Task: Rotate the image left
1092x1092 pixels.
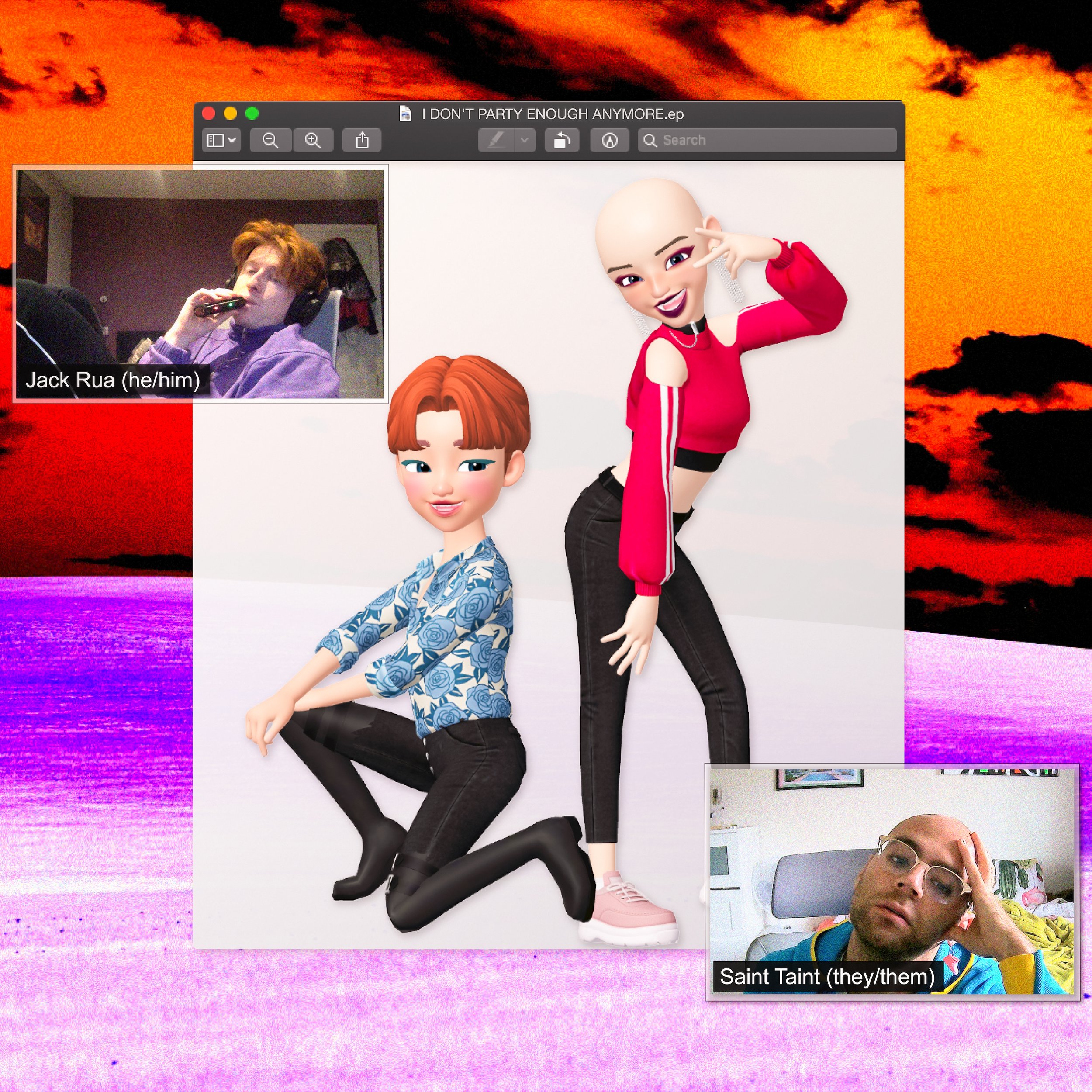Action: [x=562, y=140]
